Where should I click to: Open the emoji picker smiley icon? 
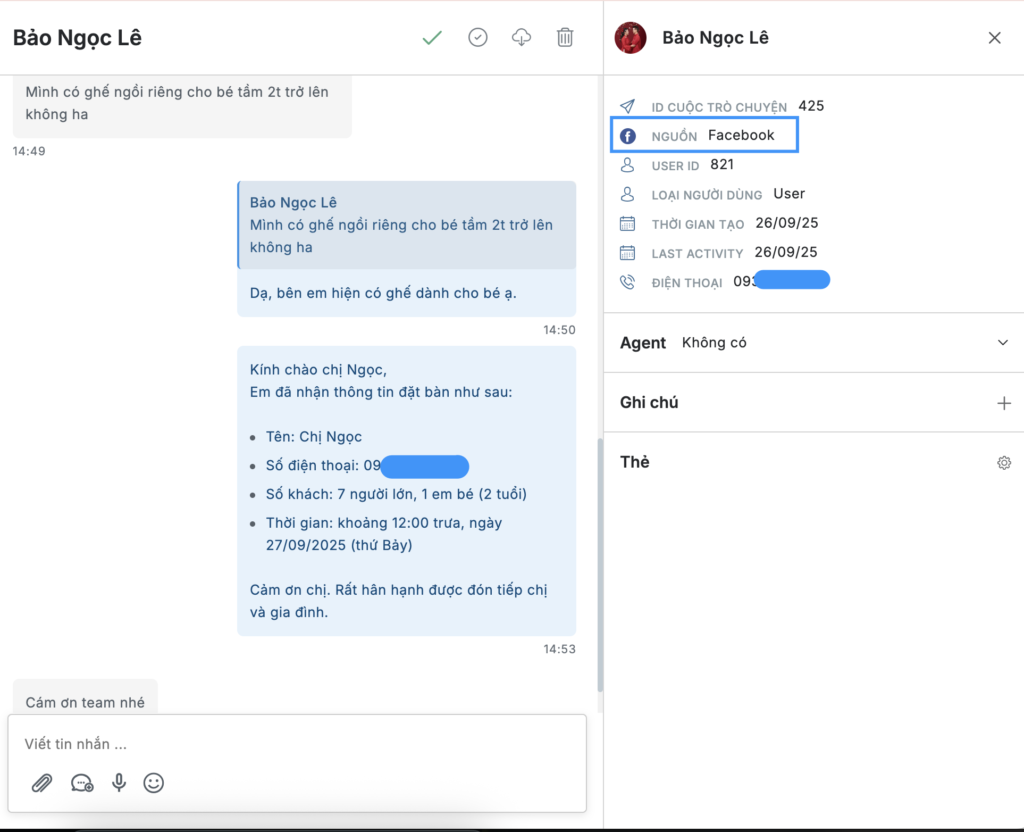coord(153,783)
